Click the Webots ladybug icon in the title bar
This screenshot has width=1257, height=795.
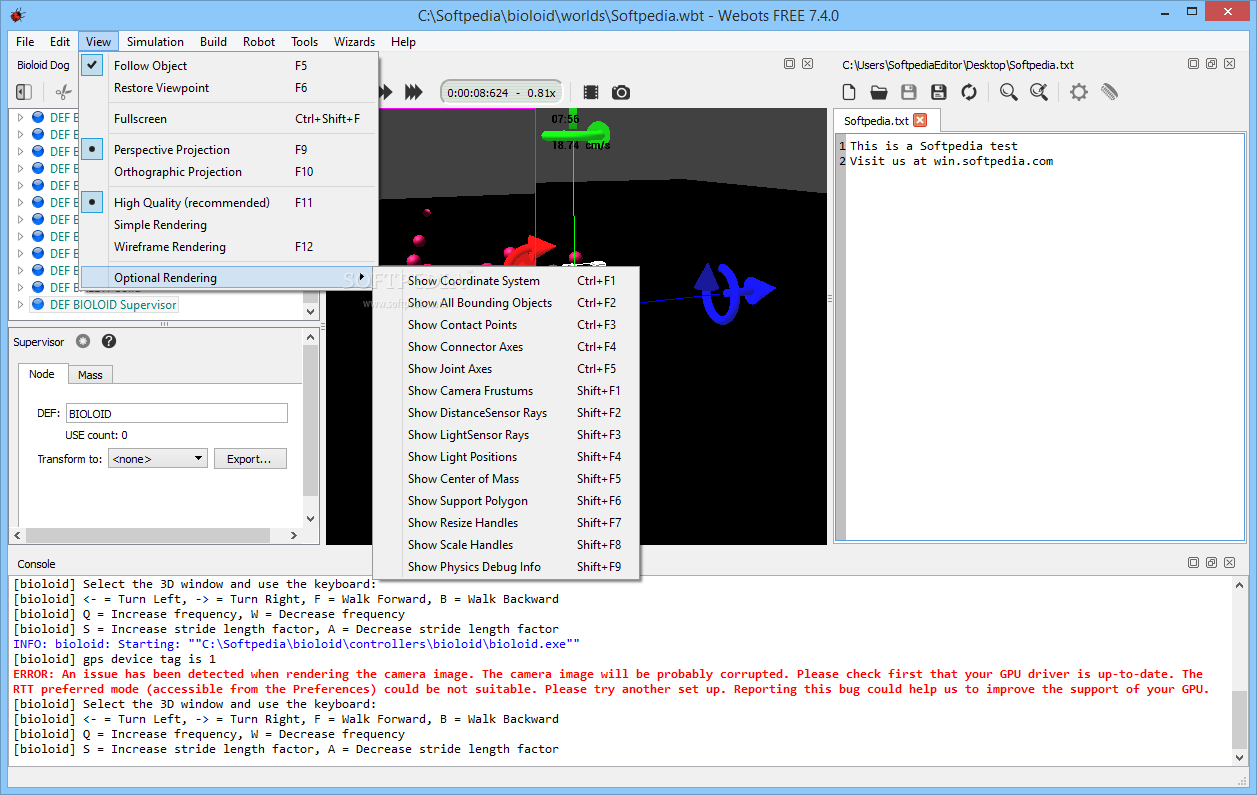point(17,15)
